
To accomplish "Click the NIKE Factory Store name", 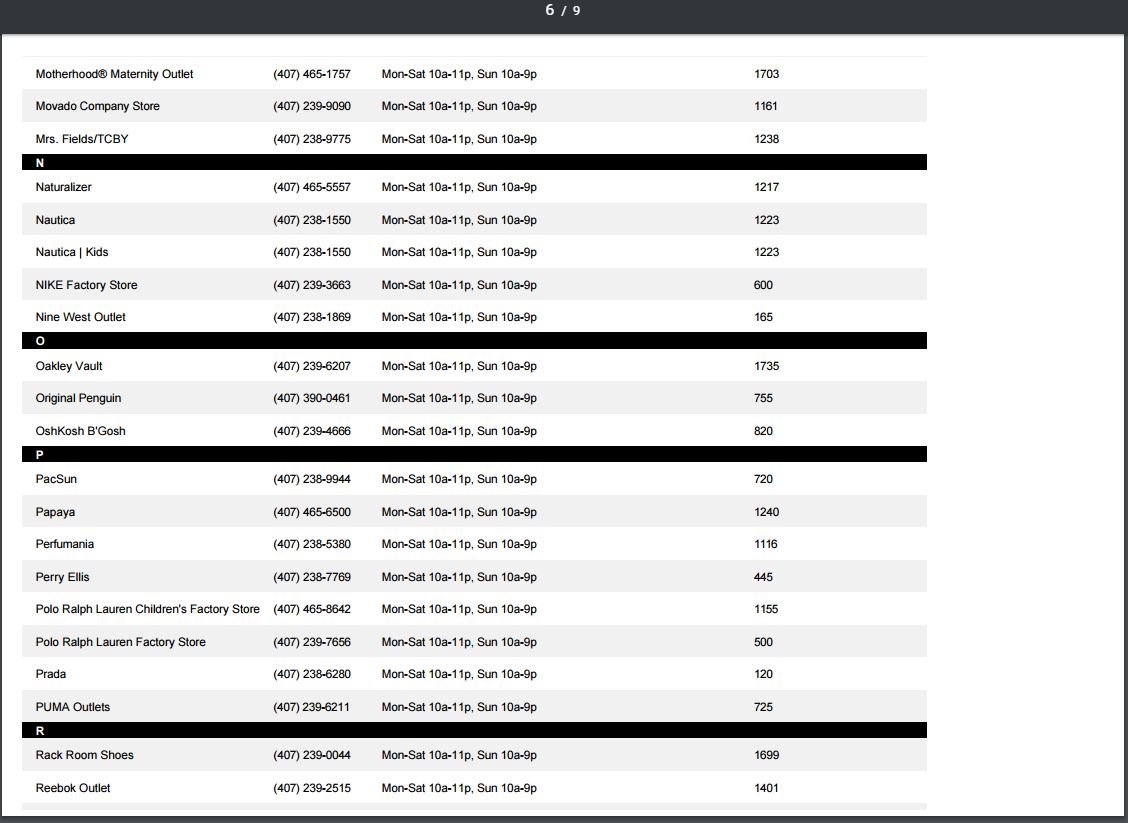I will click(86, 285).
